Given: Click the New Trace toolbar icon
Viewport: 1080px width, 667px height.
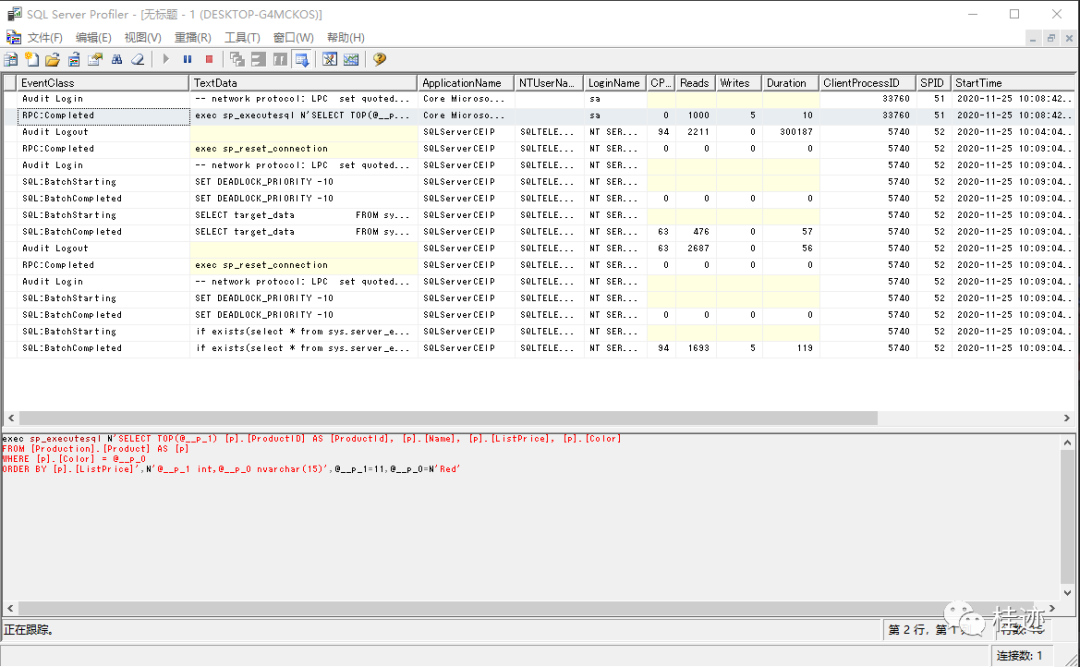Looking at the screenshot, I should click(x=11, y=59).
